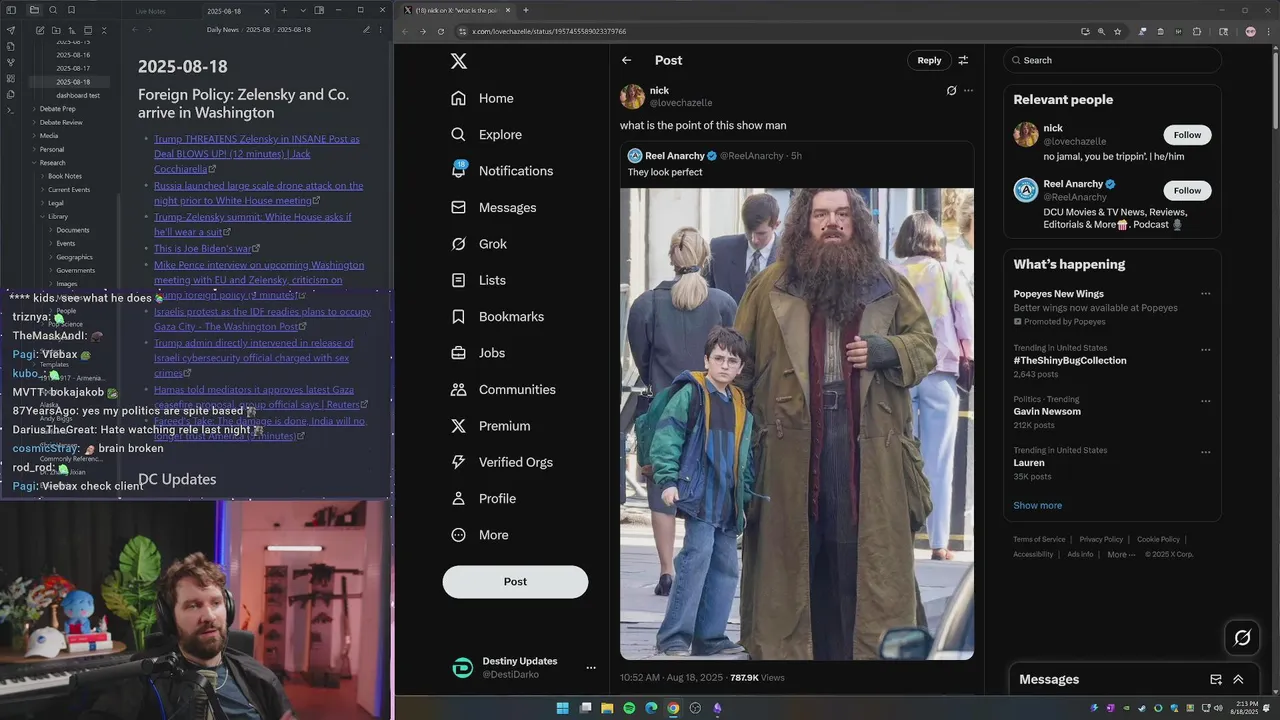Image resolution: width=1280 pixels, height=720 pixels.
Task: Expand the Messages drawer with double chevron
Action: click(x=1238, y=679)
